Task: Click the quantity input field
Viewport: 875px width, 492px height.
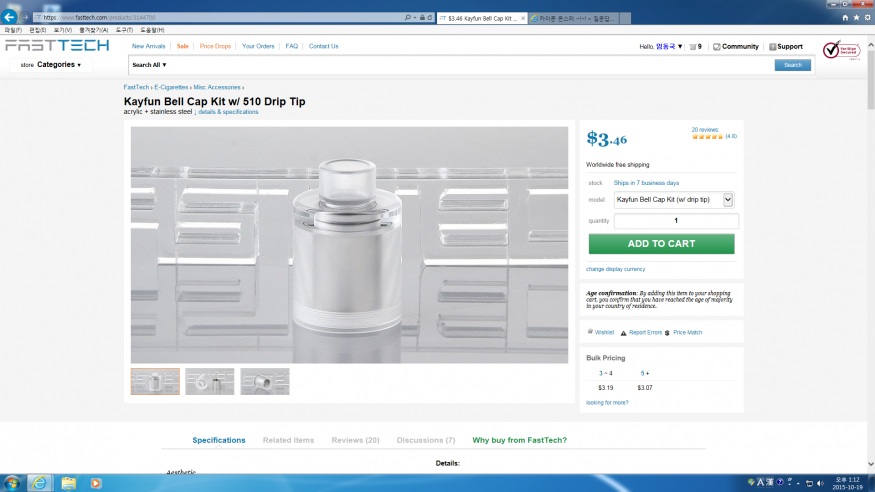Action: (676, 221)
